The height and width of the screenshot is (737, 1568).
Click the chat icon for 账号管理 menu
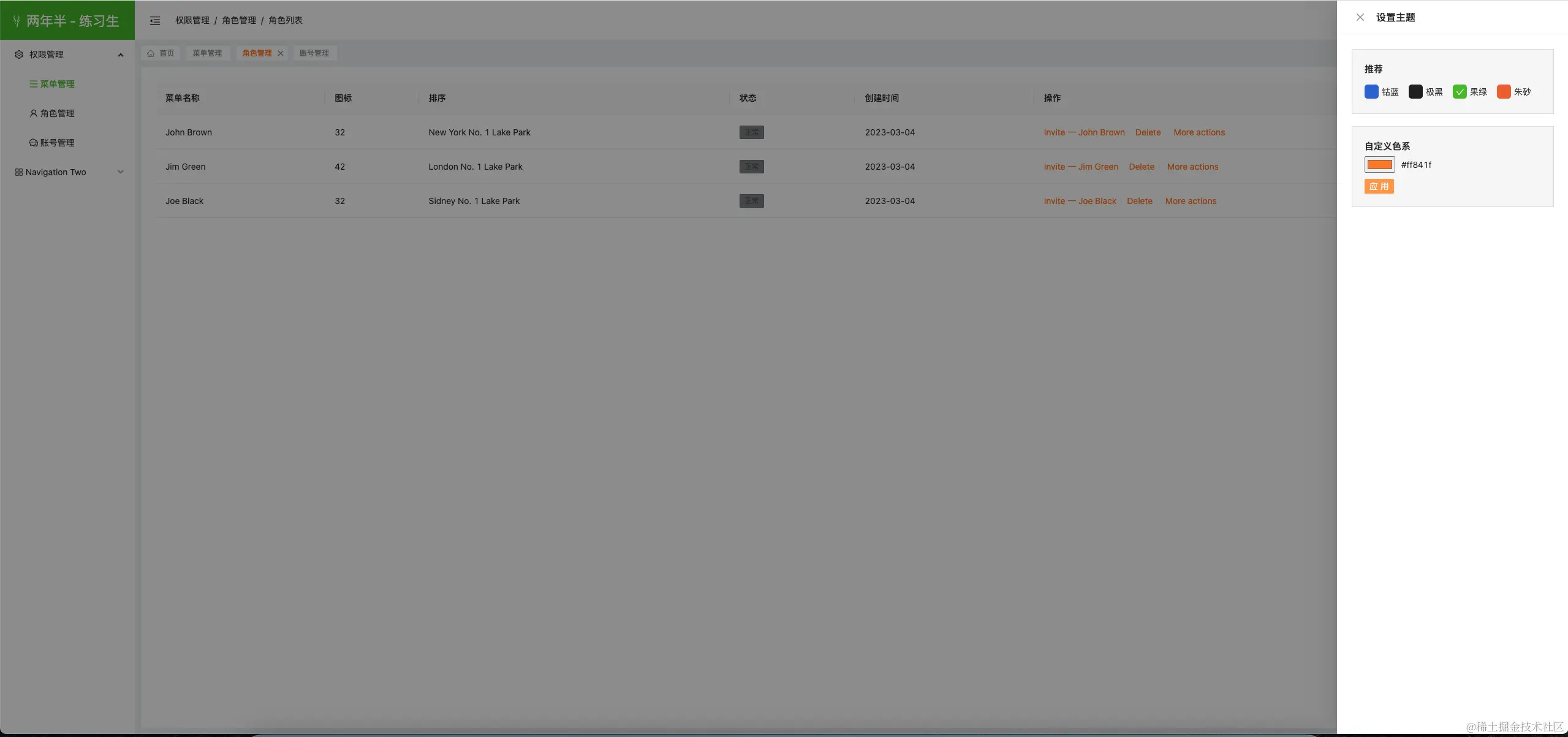(34, 143)
